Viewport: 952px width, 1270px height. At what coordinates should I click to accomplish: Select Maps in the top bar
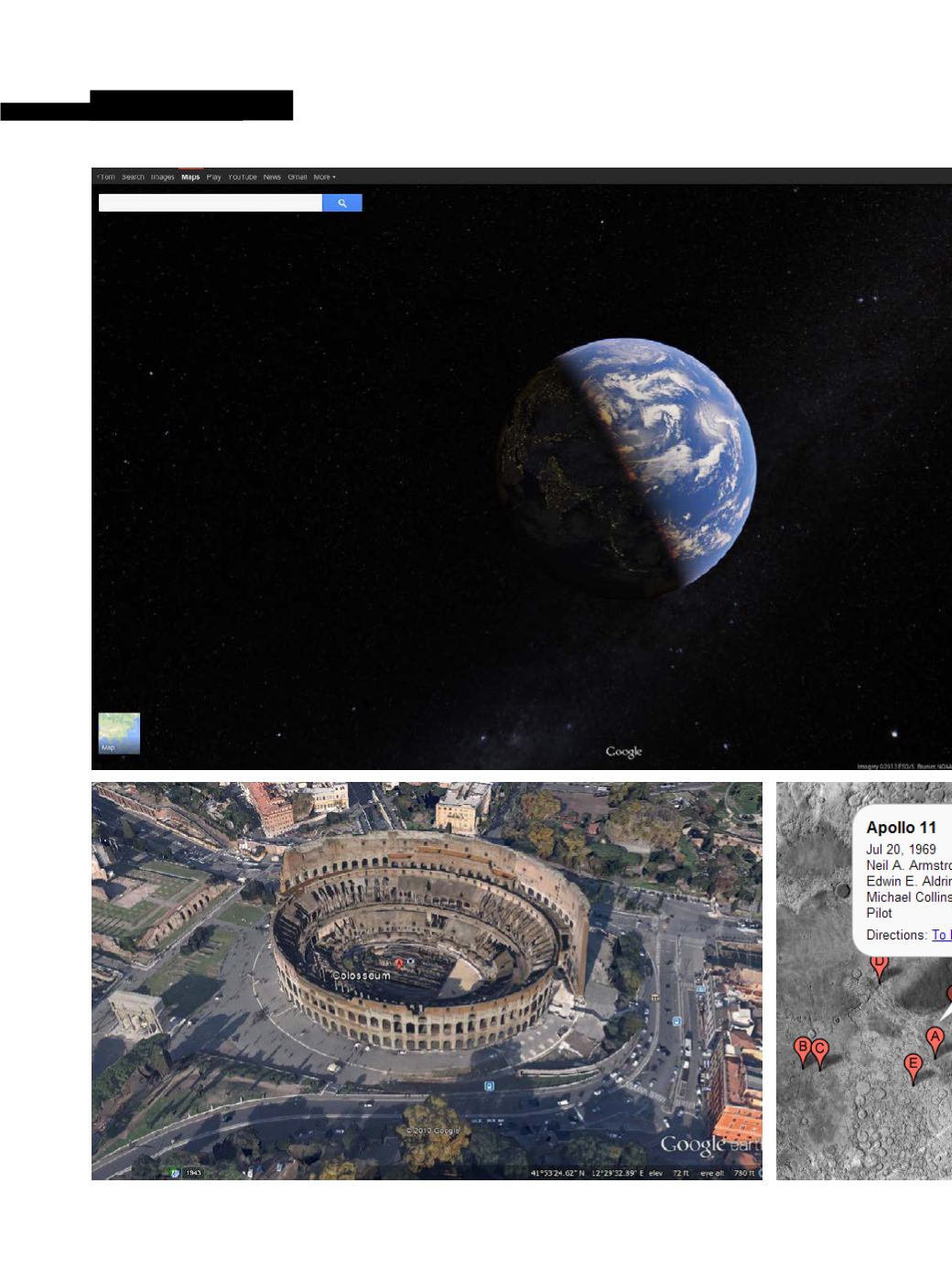pyautogui.click(x=190, y=178)
